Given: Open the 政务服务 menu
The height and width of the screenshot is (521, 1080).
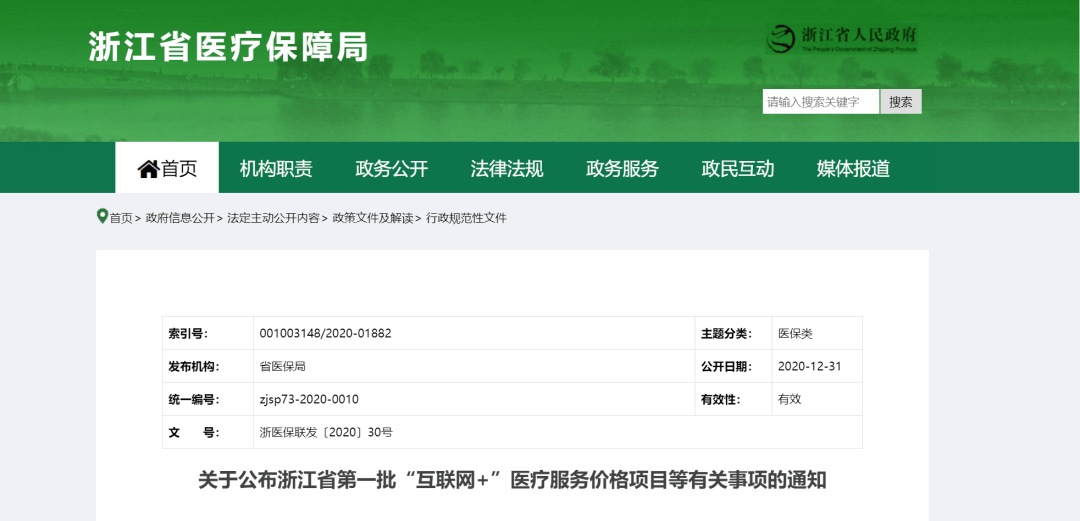Looking at the screenshot, I should pyautogui.click(x=623, y=168).
